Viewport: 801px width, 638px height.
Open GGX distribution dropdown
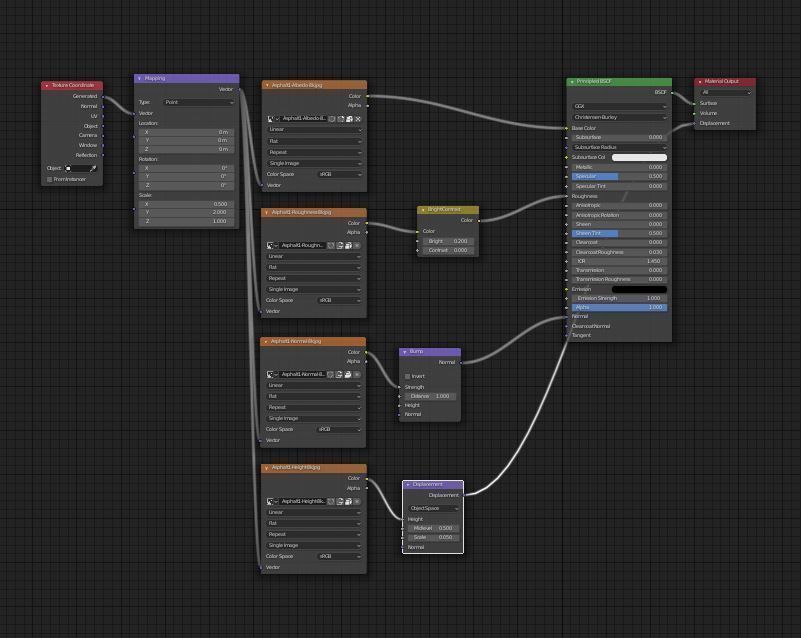tap(620, 106)
